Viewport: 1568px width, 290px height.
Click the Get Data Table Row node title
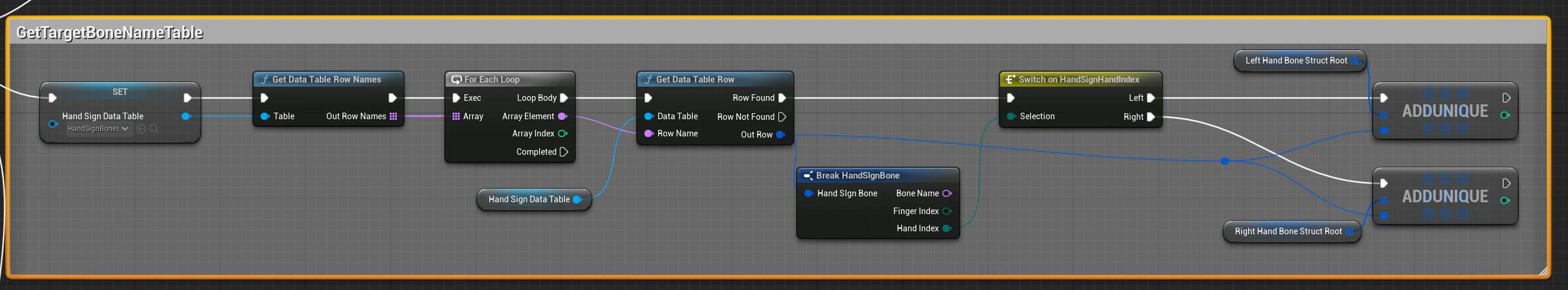point(695,79)
